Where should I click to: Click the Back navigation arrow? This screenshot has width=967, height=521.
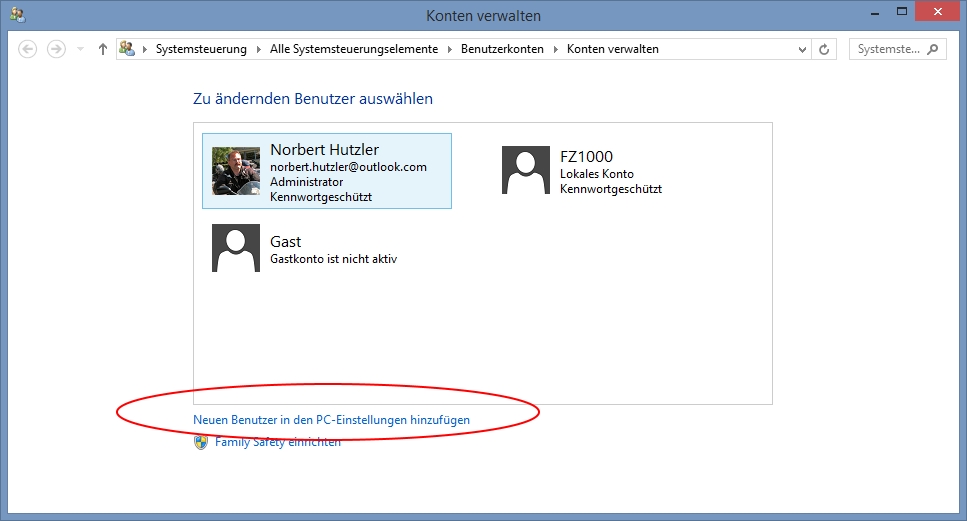28,49
